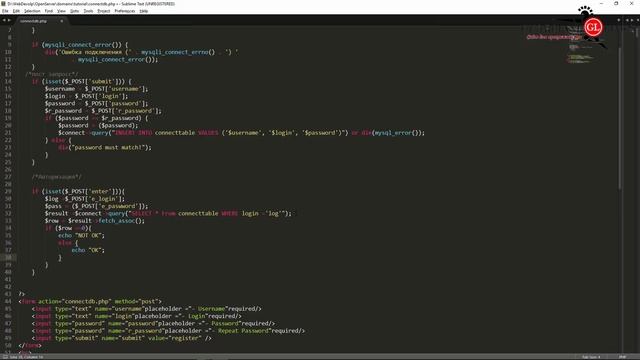
Task: Click the 'password must match!' die line
Action: click(104, 147)
